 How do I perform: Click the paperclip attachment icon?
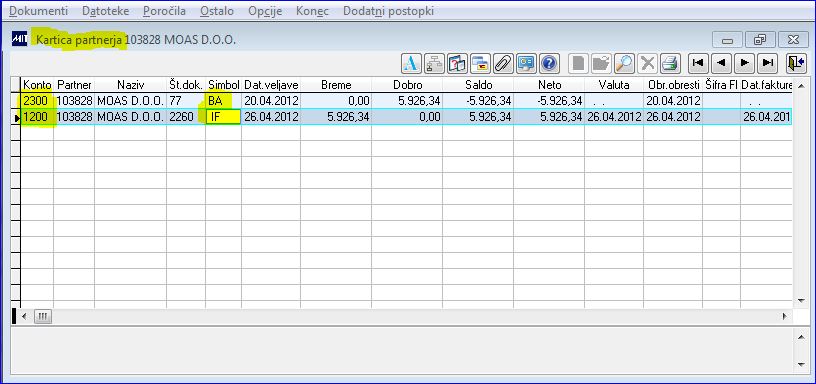(x=503, y=63)
